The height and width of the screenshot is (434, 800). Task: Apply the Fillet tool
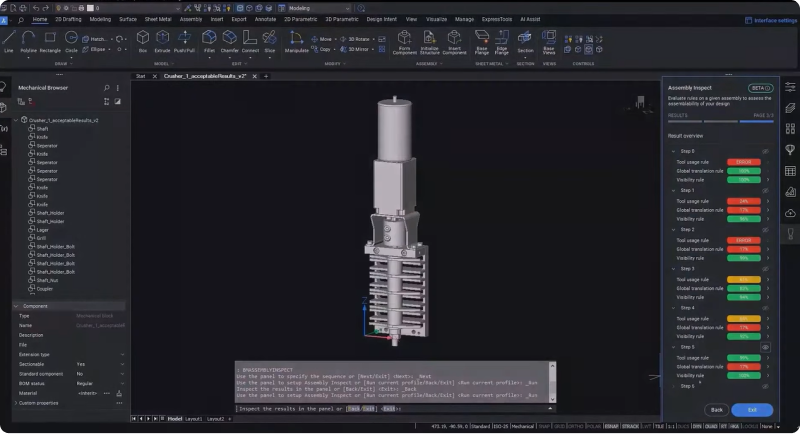tap(209, 41)
